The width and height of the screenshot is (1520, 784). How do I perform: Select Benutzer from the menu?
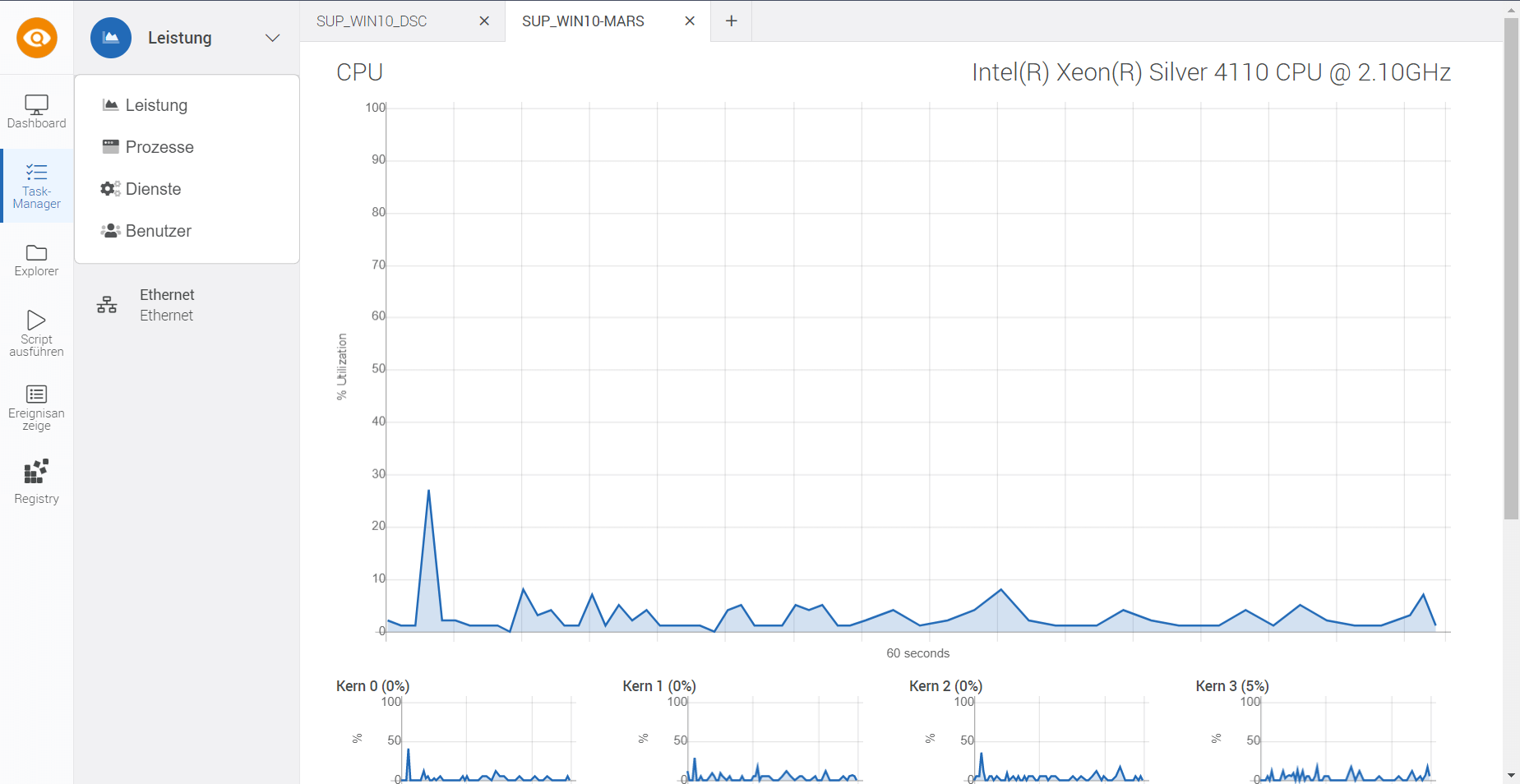(158, 231)
